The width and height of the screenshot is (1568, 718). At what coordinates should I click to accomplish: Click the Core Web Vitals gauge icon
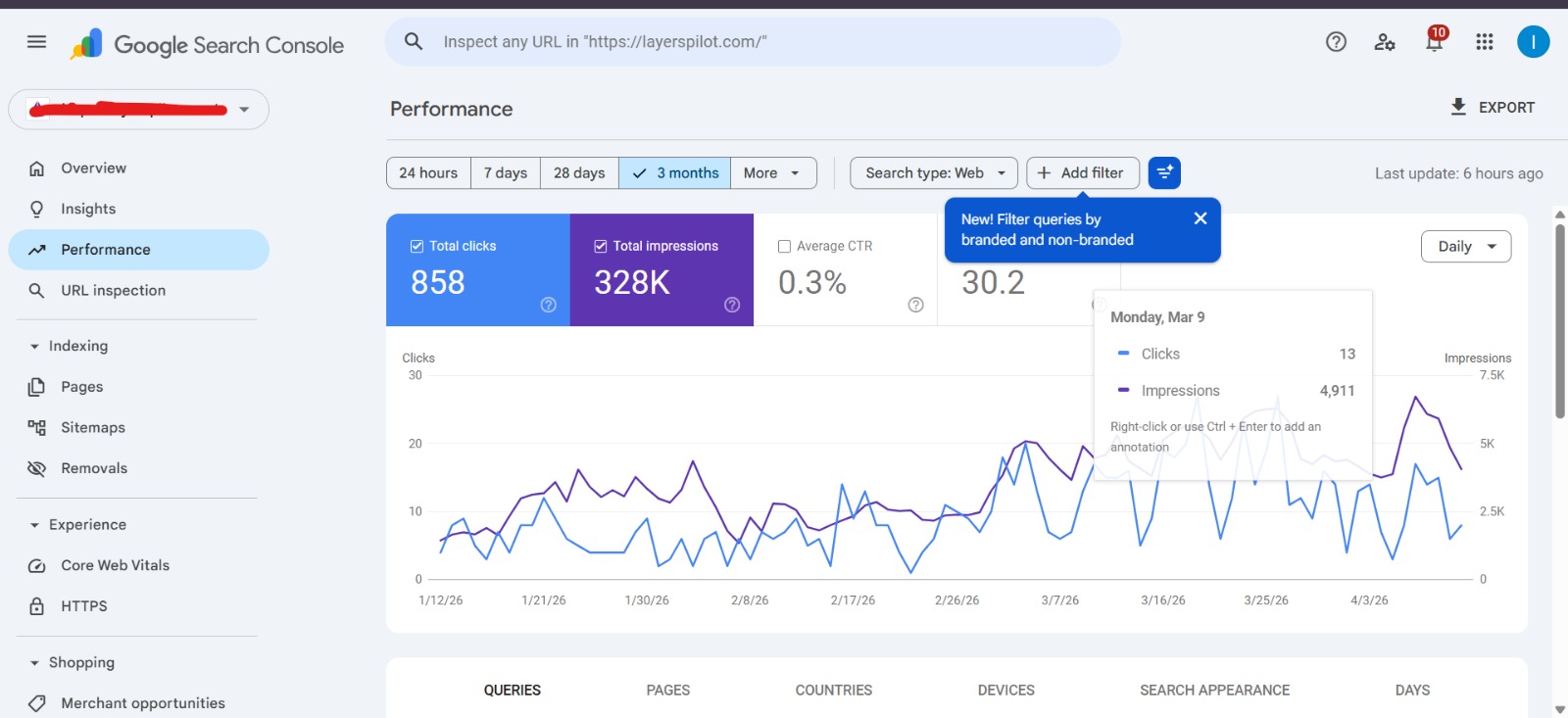(x=37, y=565)
